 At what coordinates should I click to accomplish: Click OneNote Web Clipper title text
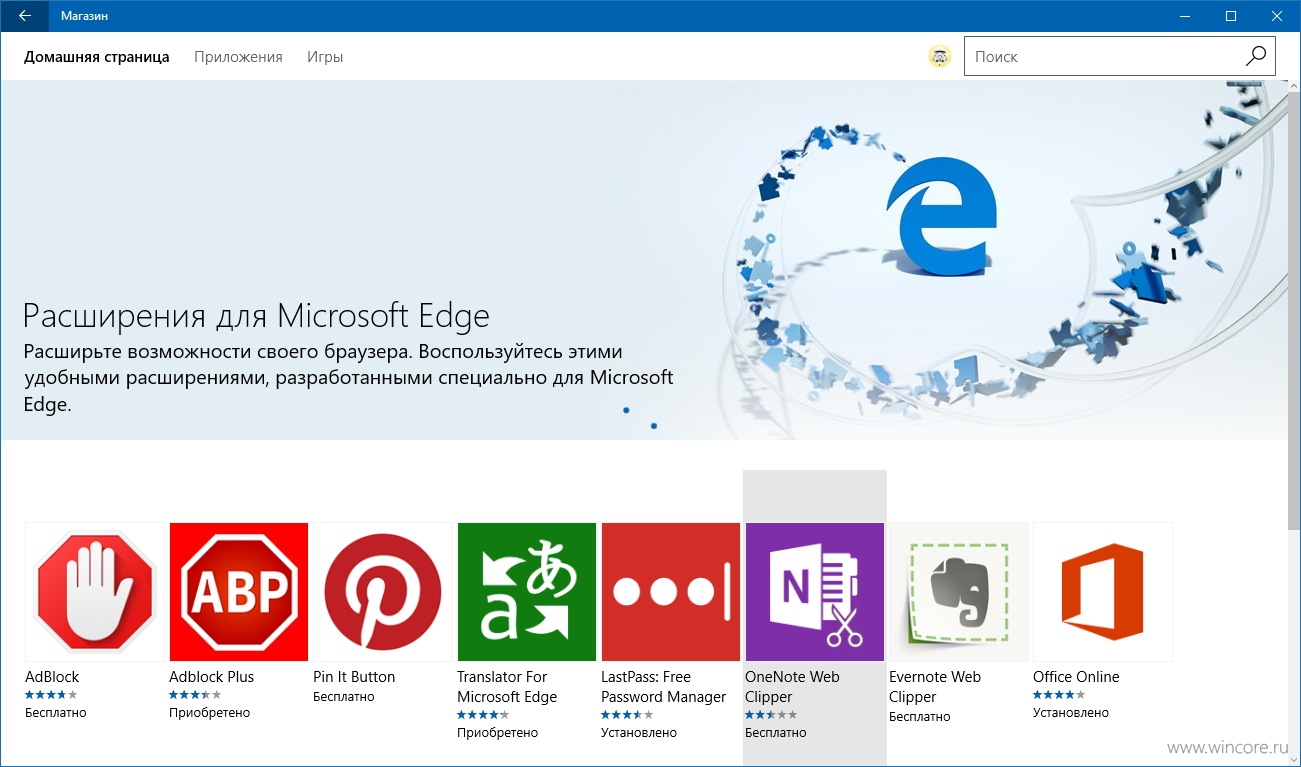[792, 687]
